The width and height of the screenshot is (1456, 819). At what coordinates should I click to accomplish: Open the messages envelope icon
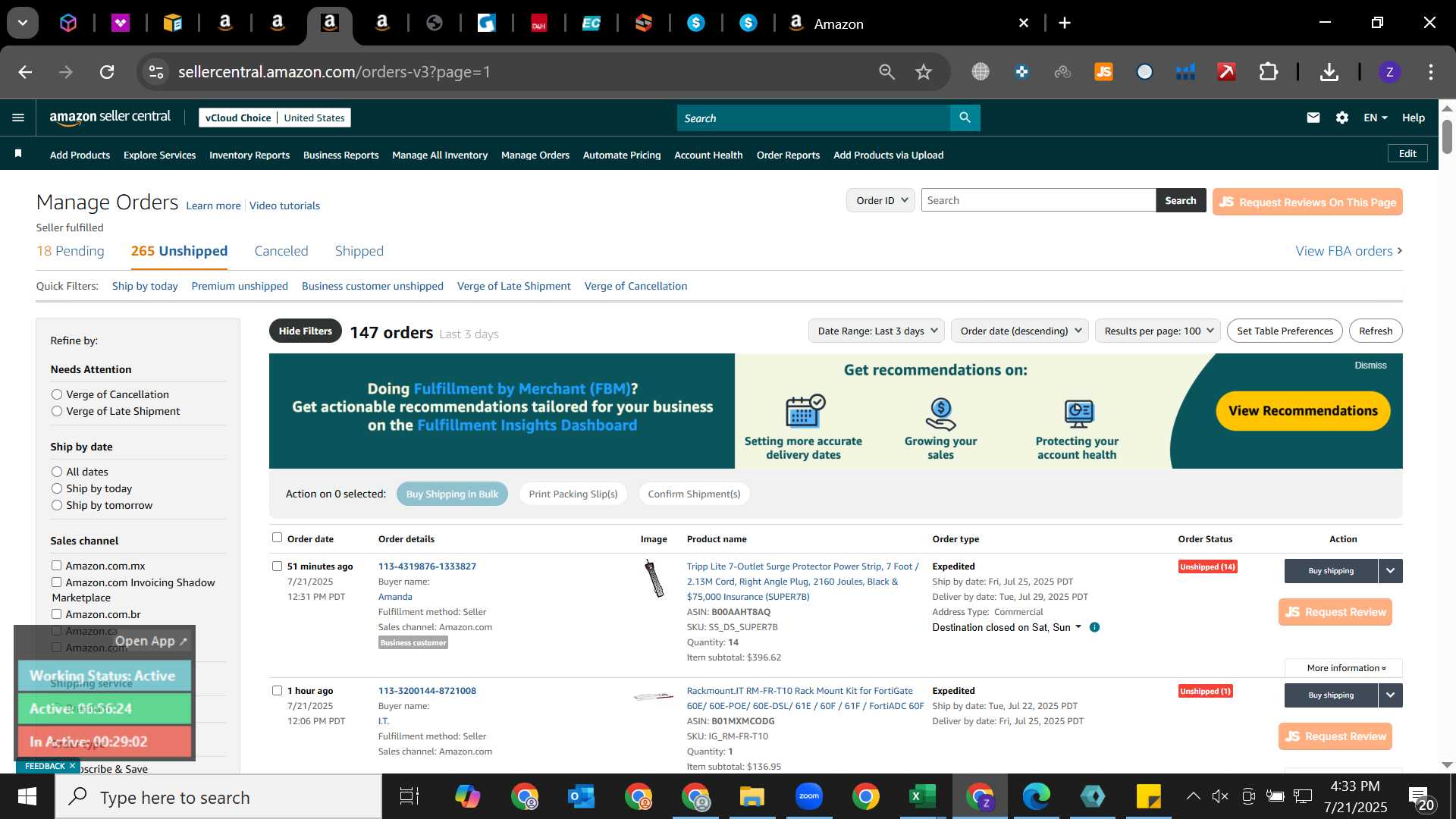(1313, 118)
